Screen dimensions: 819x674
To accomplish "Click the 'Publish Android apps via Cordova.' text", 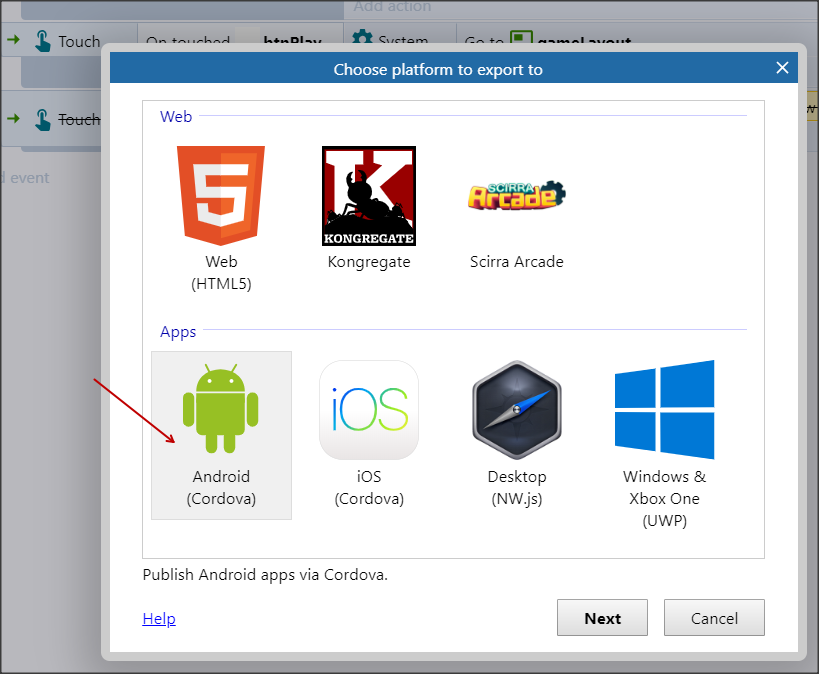I will coord(265,575).
